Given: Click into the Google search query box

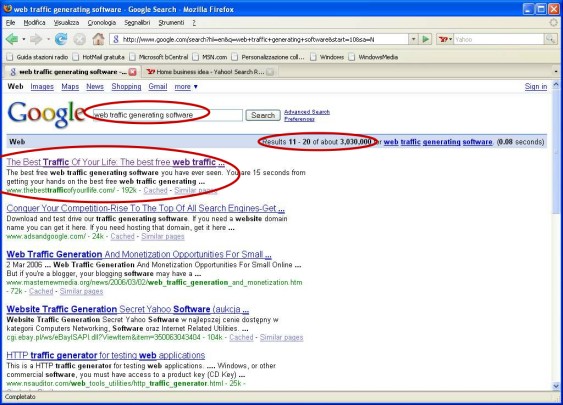Looking at the screenshot, I should coord(167,115).
